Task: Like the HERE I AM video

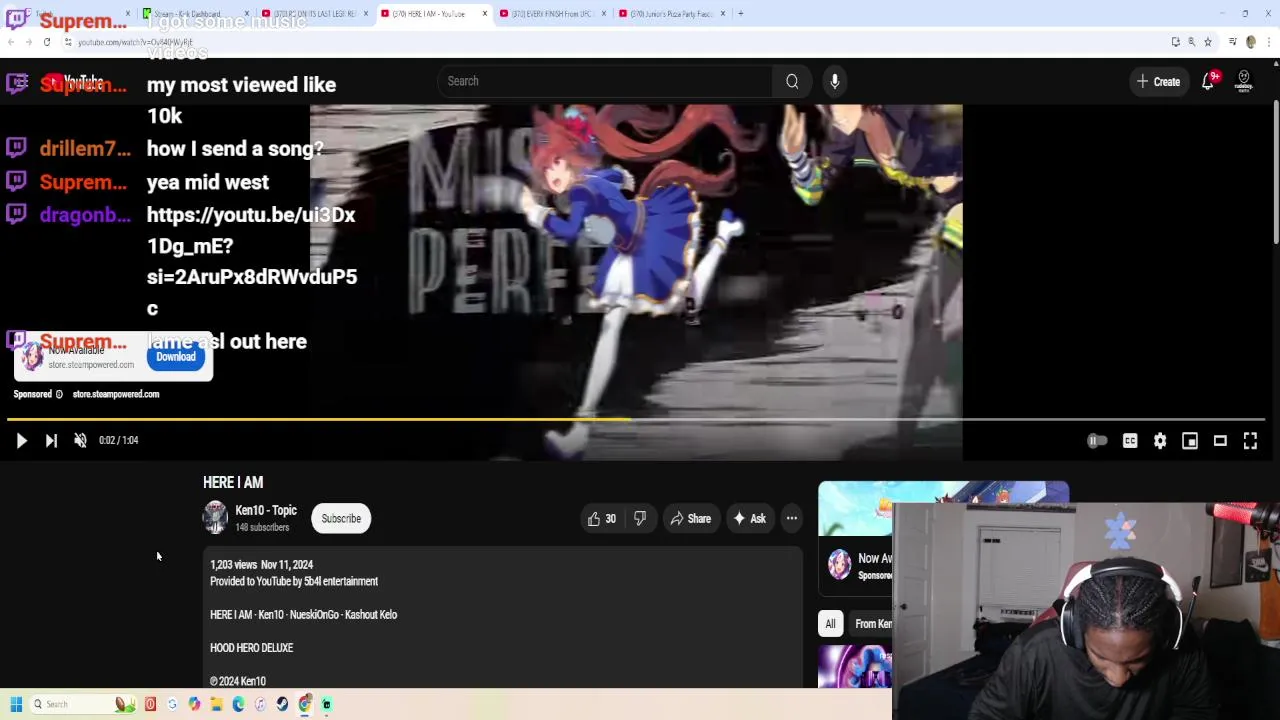Action: pyautogui.click(x=602, y=519)
